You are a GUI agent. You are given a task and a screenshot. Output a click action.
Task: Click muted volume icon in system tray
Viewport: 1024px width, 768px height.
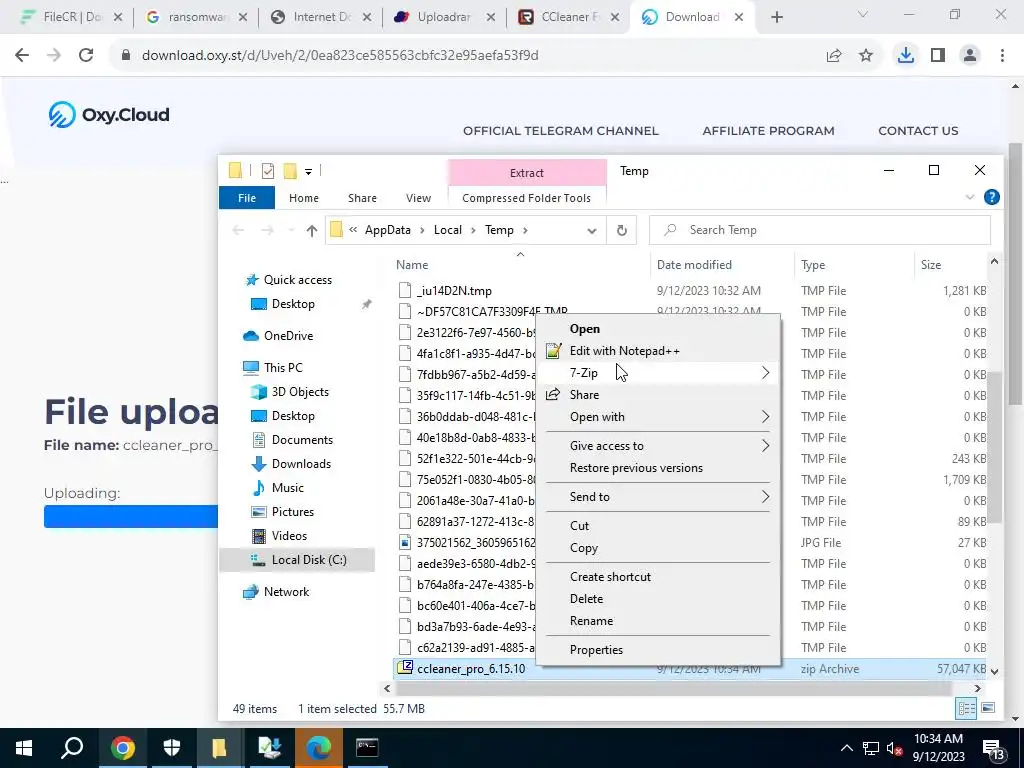point(895,748)
